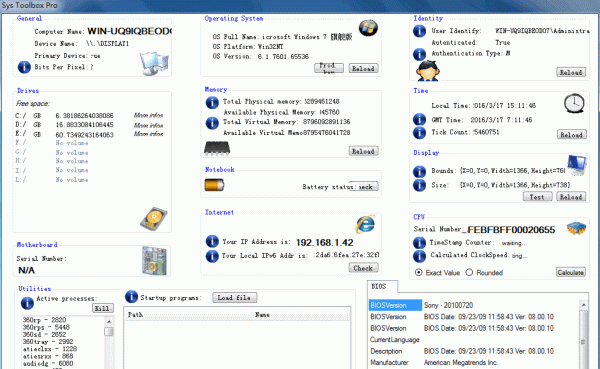Select the 360sd - 2652 process
600x369 pixels.
click(x=44, y=335)
